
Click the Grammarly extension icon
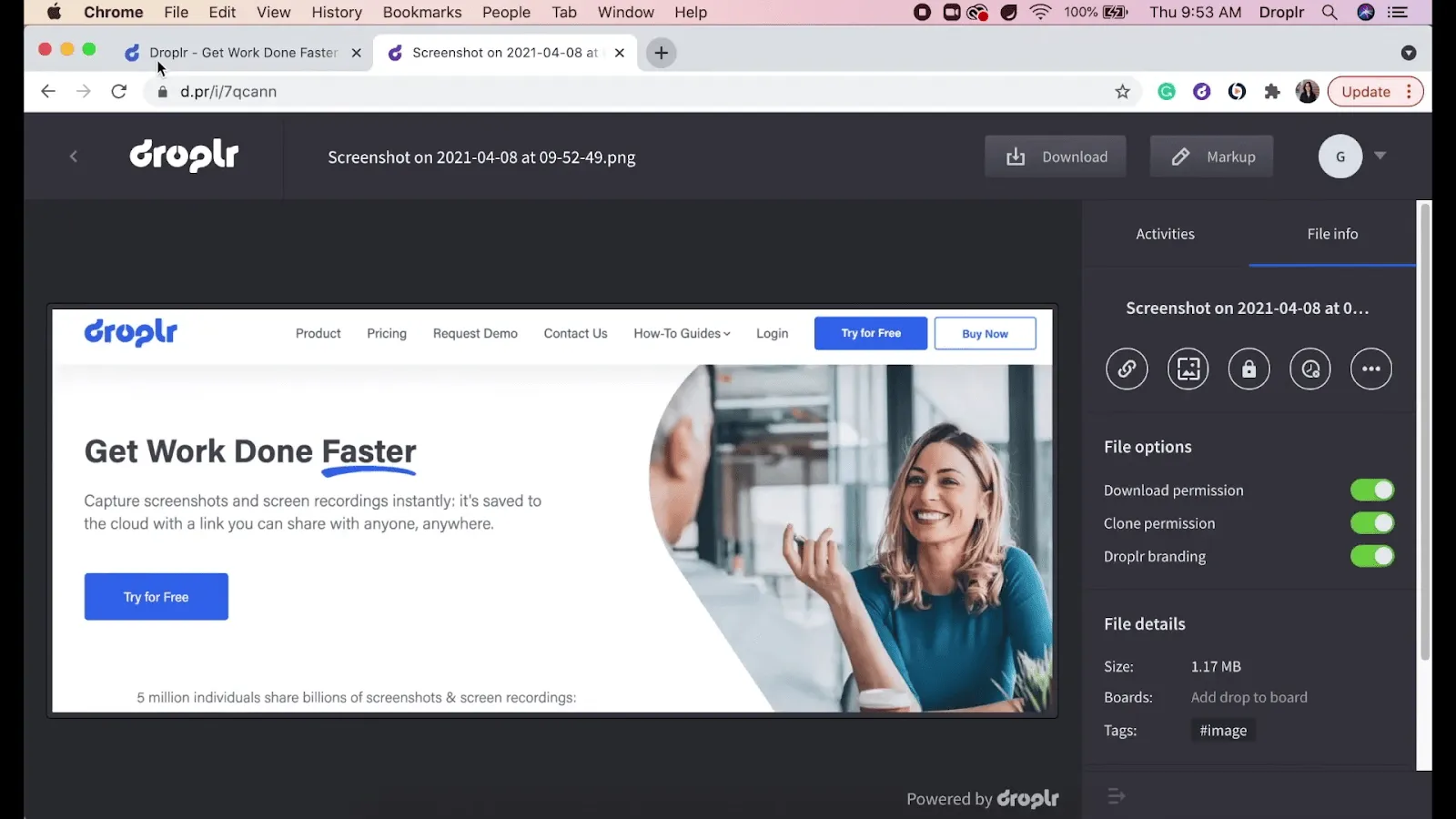tap(1167, 92)
